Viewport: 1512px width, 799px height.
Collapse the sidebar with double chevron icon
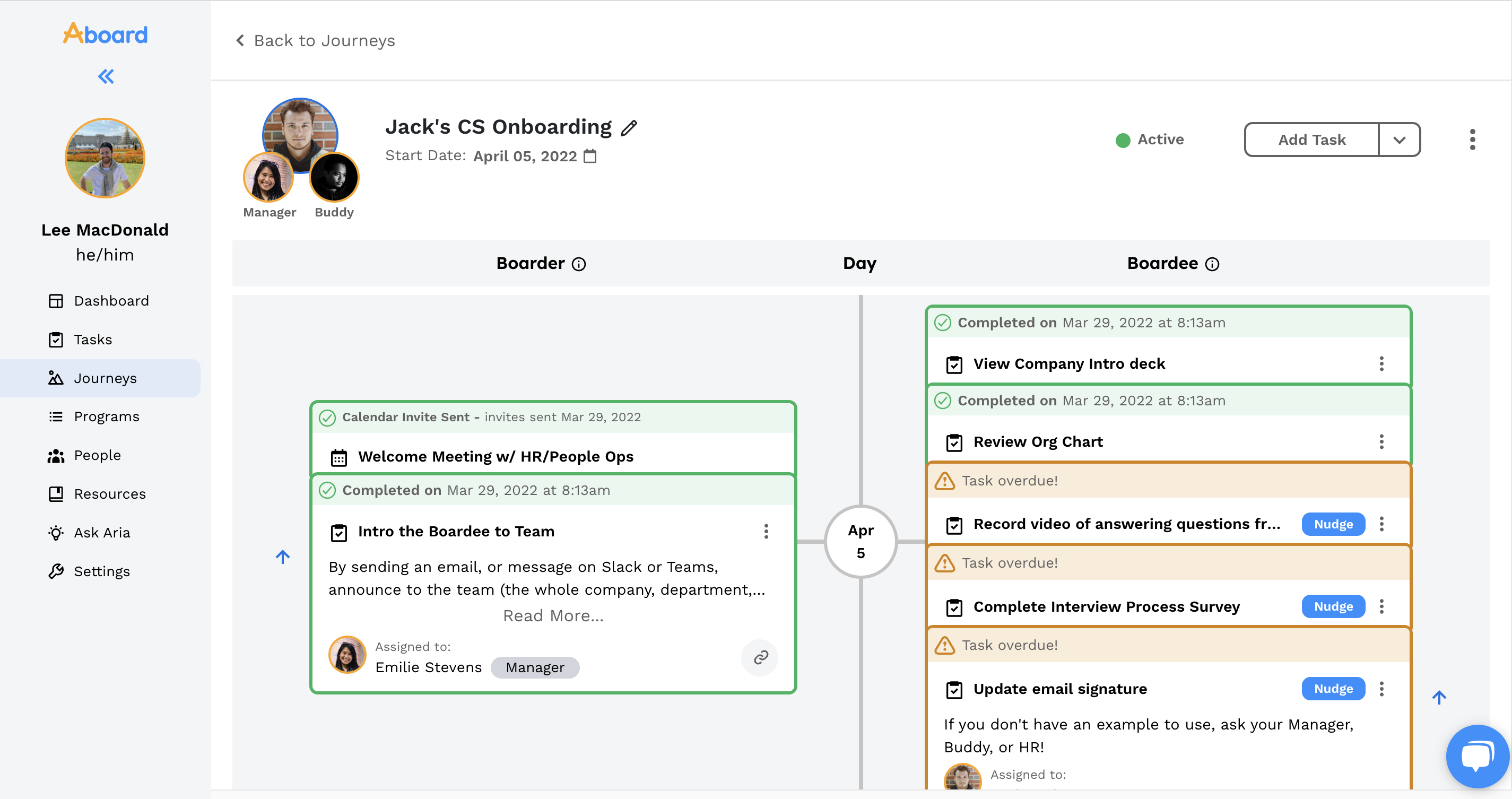point(106,76)
